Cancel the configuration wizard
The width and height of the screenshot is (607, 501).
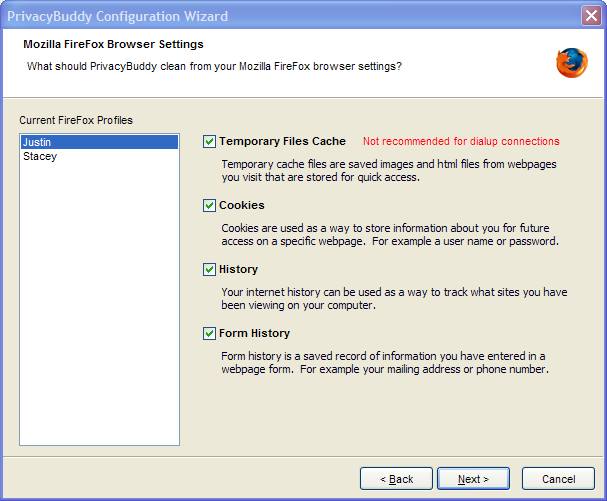click(558, 479)
